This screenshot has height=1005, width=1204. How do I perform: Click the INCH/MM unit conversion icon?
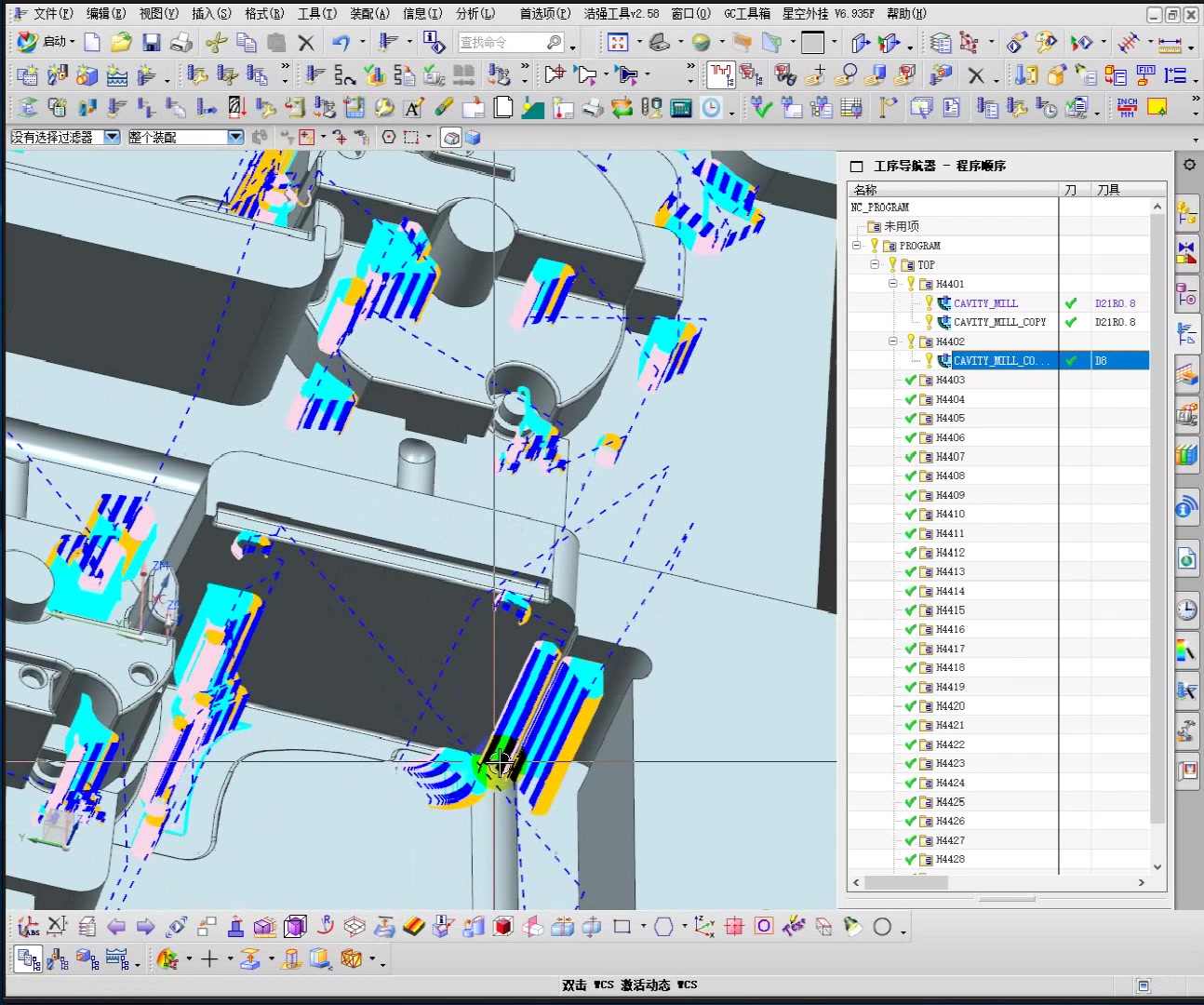(x=1127, y=108)
